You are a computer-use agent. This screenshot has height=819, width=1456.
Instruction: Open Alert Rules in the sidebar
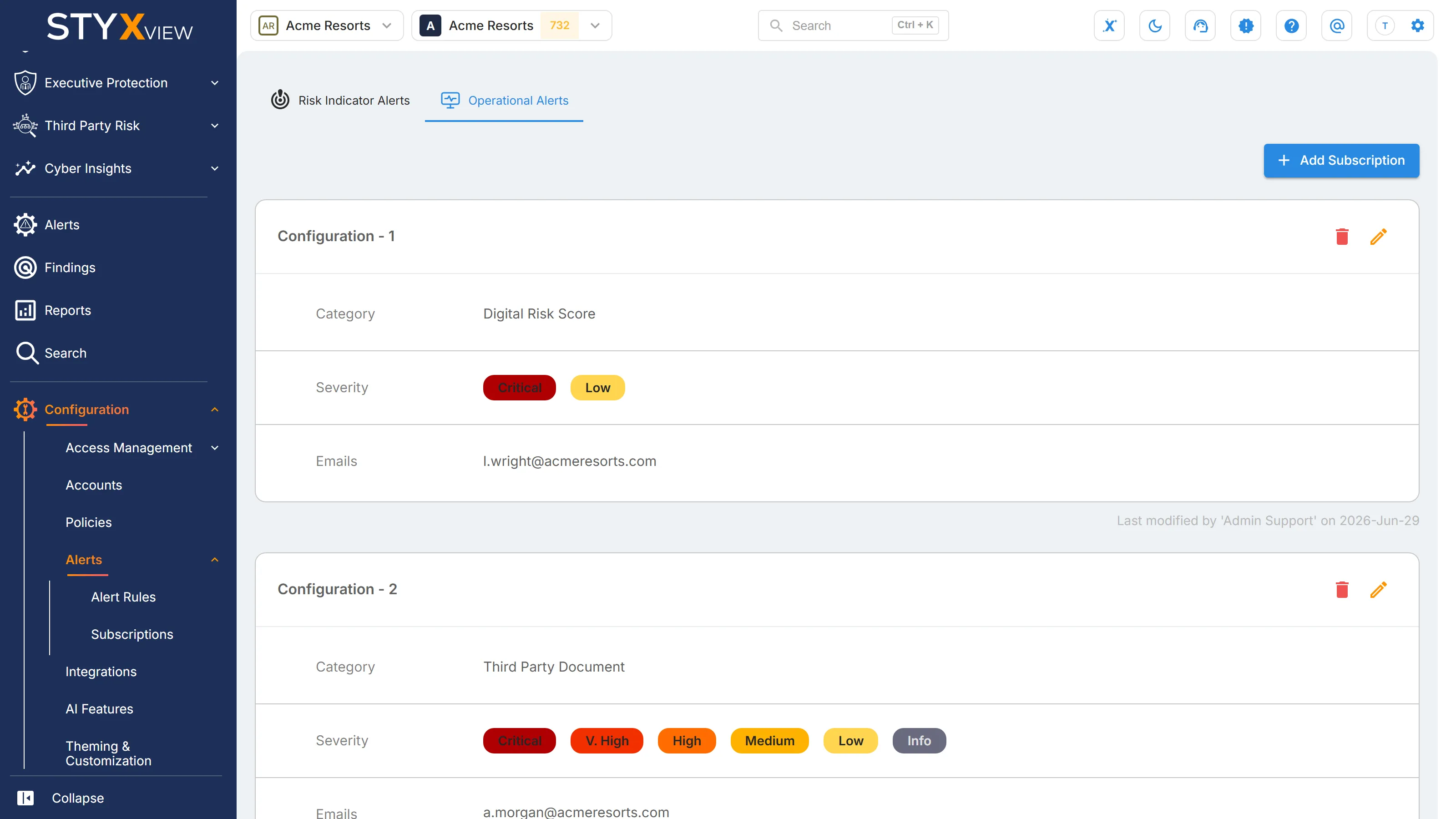pyautogui.click(x=123, y=597)
